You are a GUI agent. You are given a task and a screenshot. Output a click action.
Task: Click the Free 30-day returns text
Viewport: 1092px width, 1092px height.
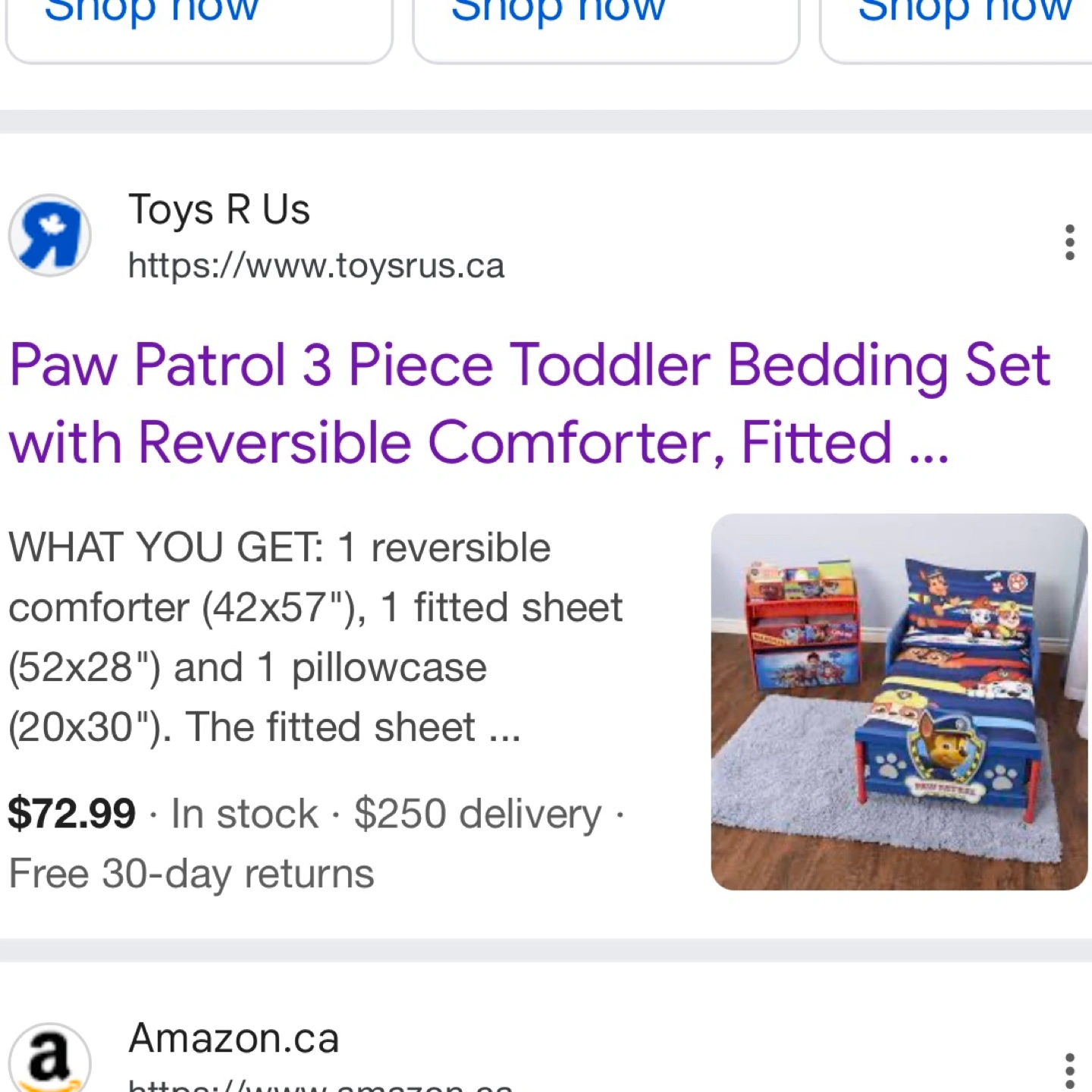(191, 874)
